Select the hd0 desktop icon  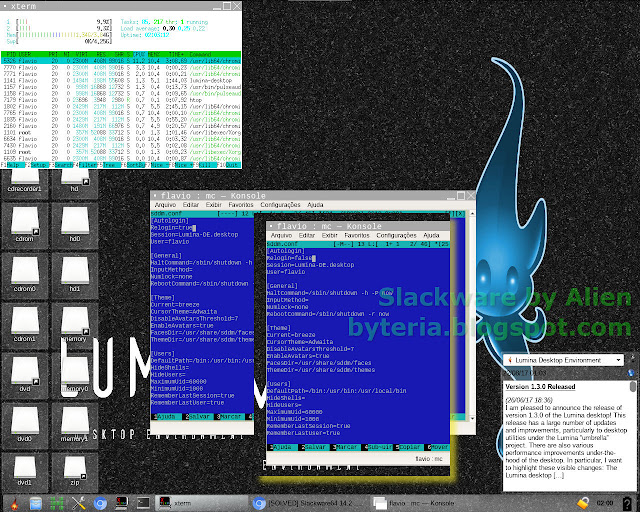pyautogui.click(x=75, y=225)
